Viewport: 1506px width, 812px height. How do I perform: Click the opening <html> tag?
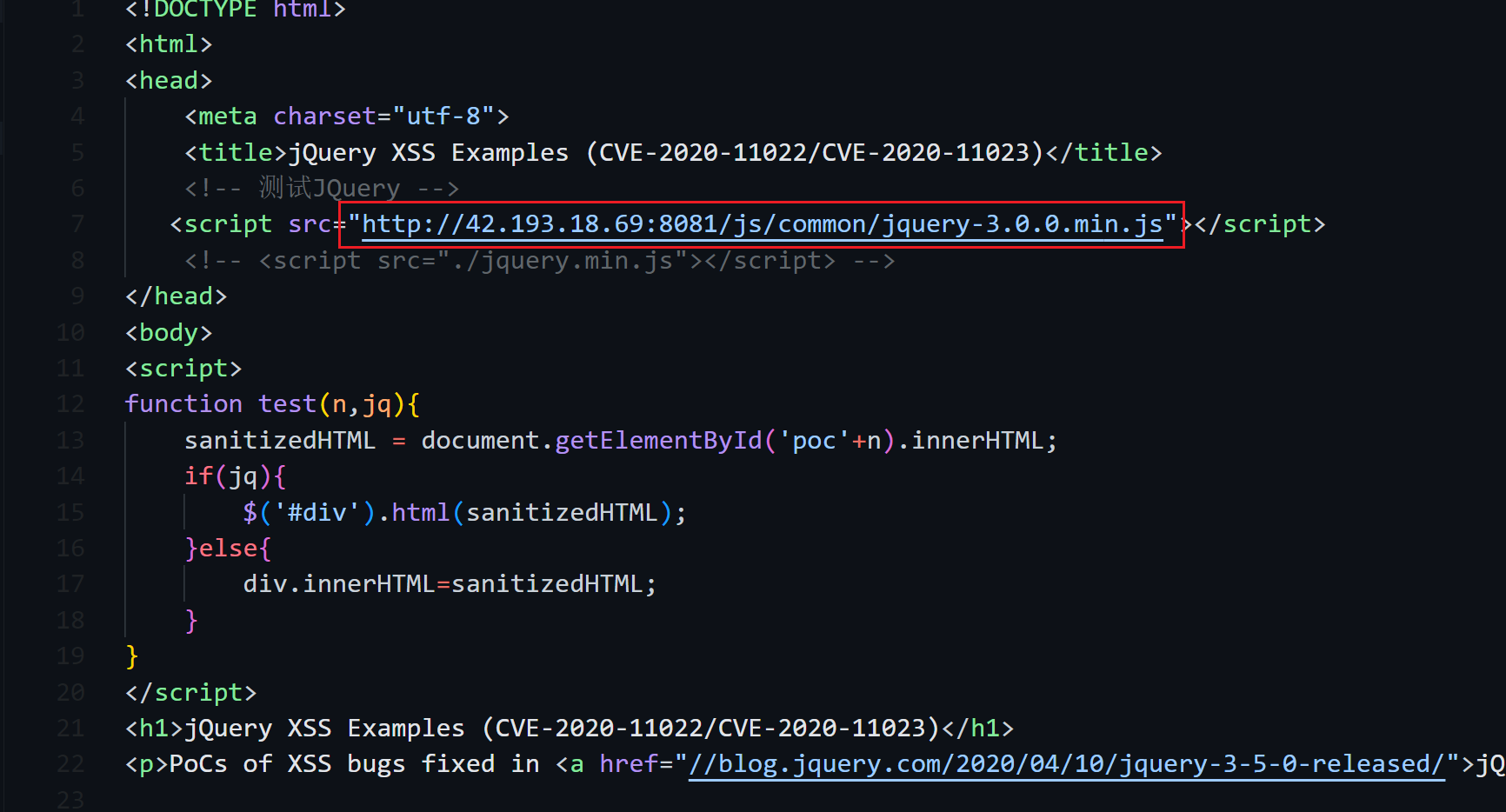point(169,44)
